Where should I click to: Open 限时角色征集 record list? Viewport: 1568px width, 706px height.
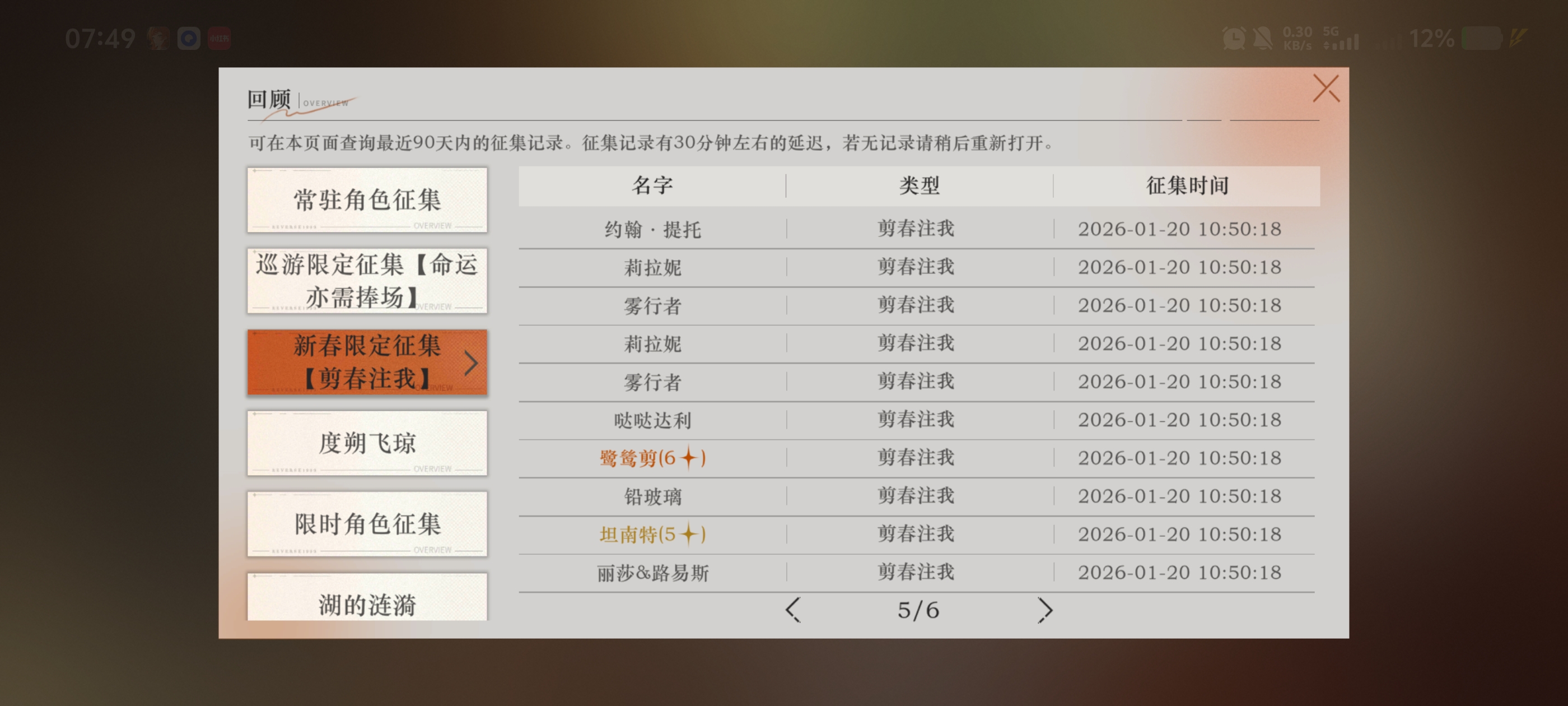[x=367, y=524]
